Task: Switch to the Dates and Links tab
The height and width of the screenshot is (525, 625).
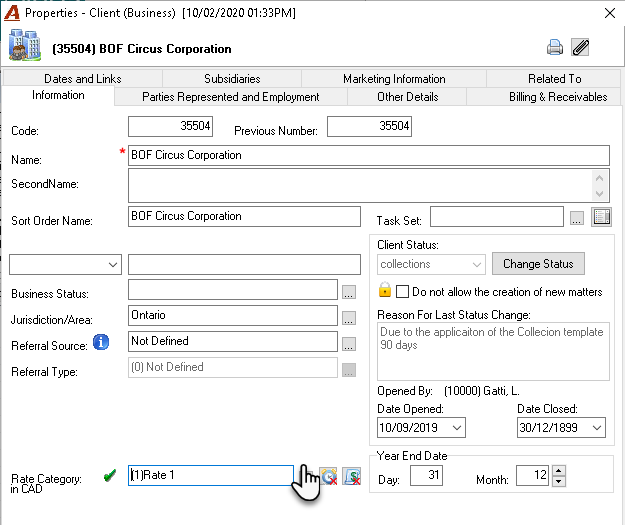Action: [x=83, y=79]
